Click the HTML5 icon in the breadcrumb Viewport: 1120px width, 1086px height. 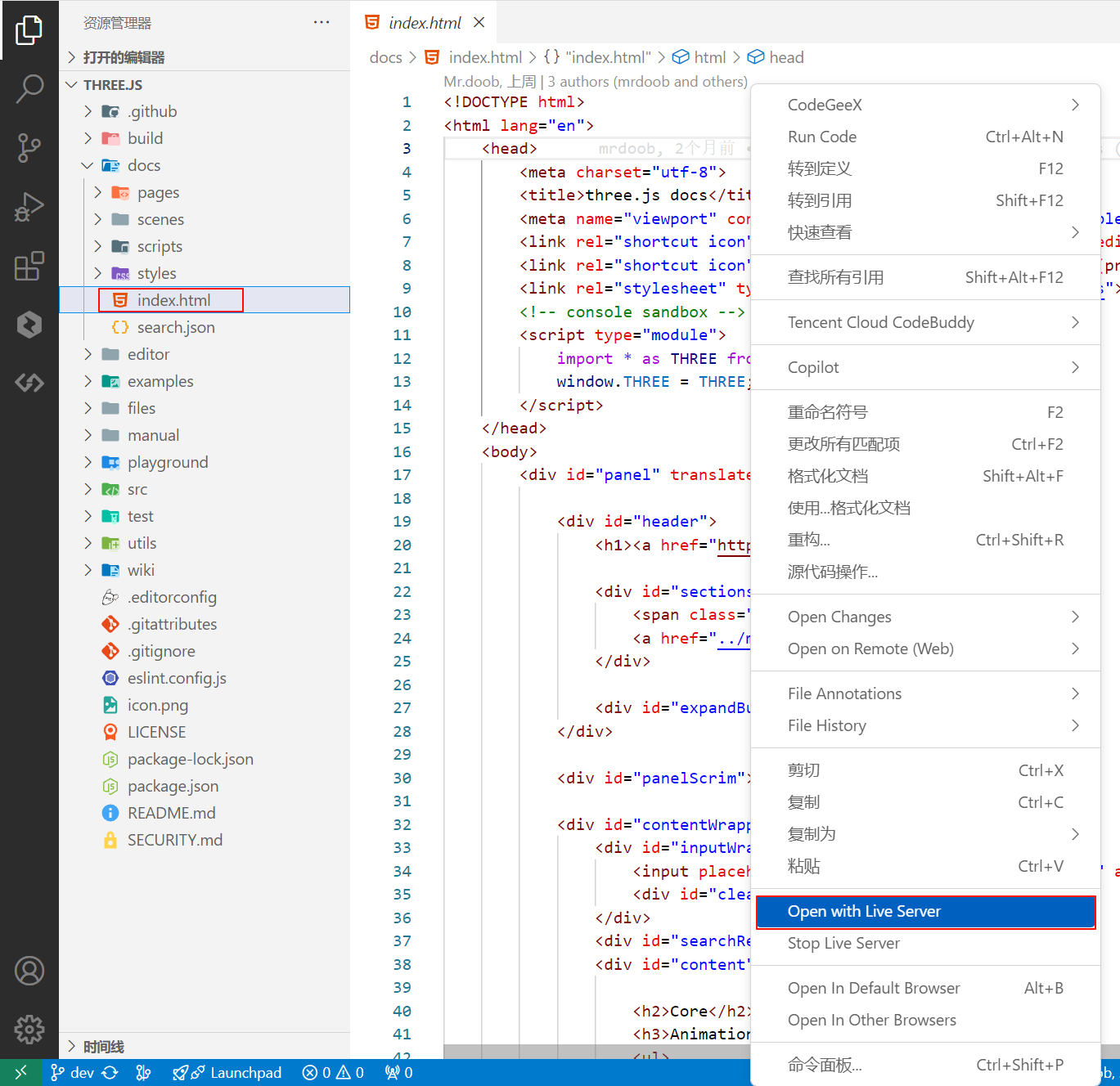click(433, 57)
